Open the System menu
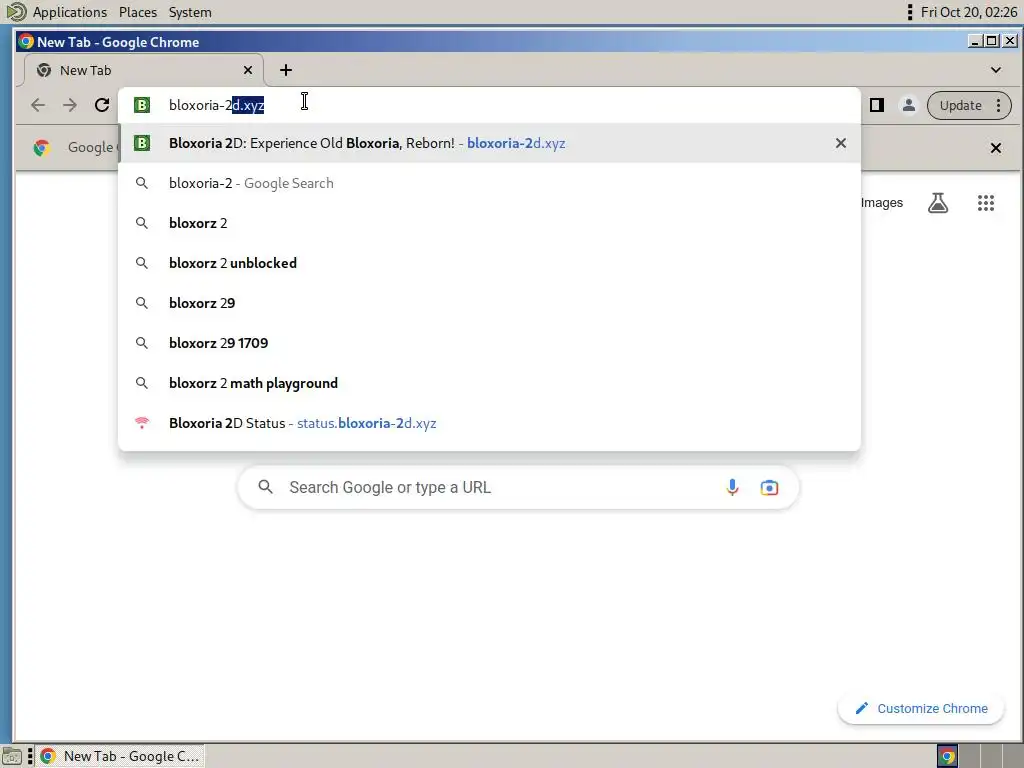 pyautogui.click(x=190, y=12)
